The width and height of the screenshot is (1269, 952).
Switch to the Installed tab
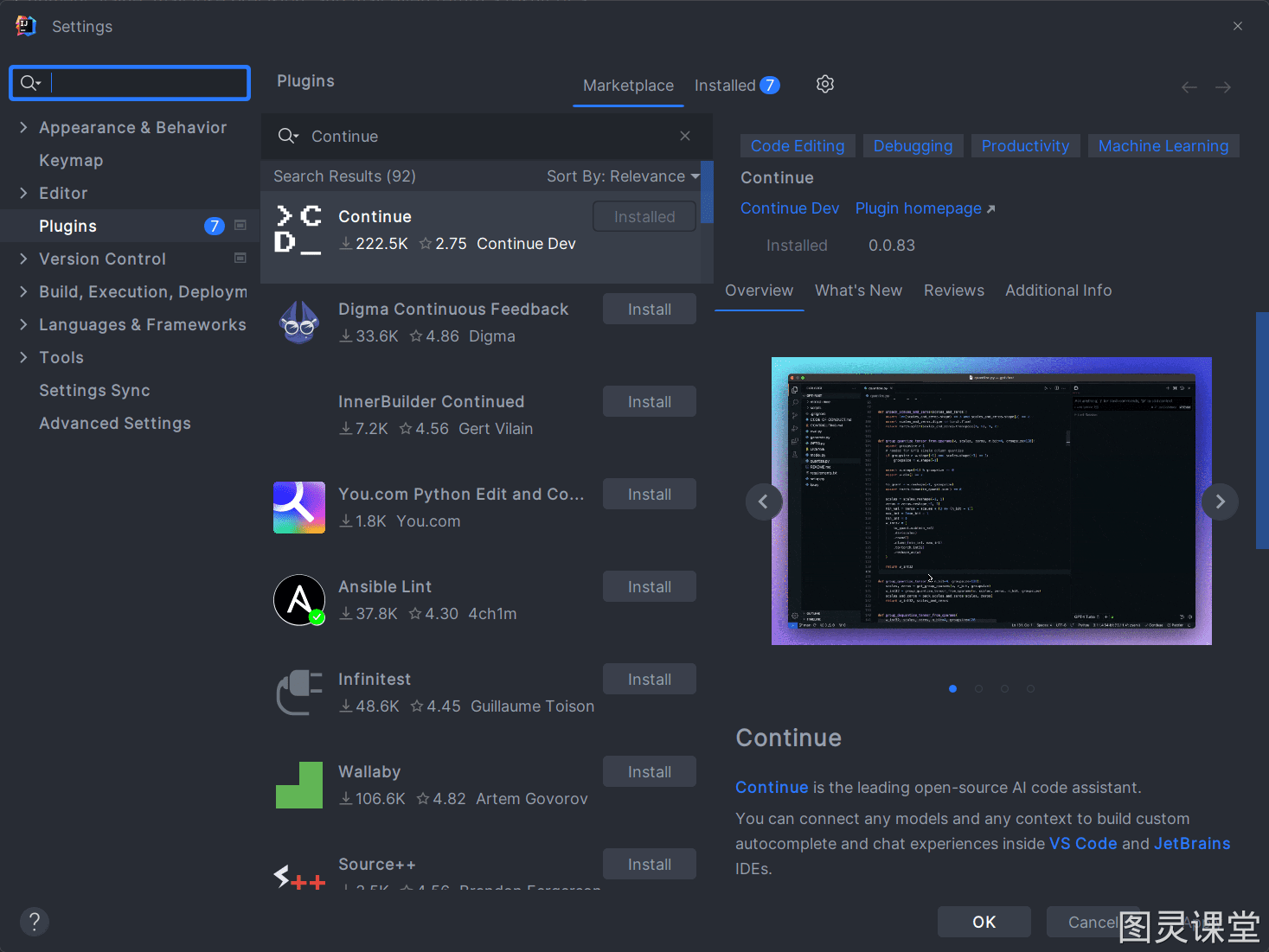coord(737,86)
